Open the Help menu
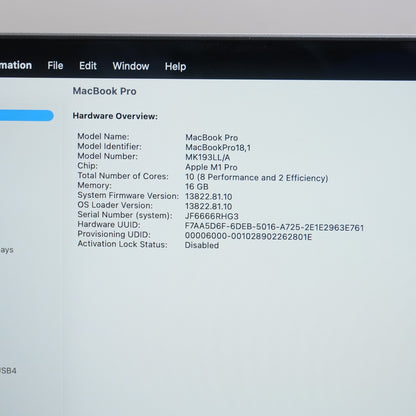 coord(175,66)
